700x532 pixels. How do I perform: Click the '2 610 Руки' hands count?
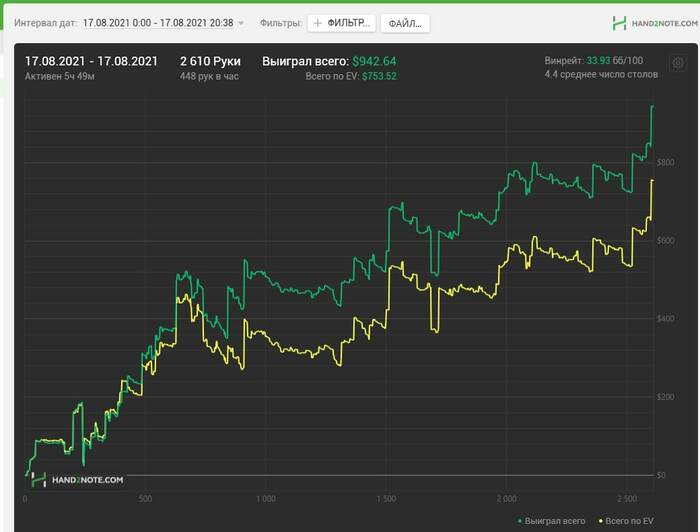tap(210, 61)
